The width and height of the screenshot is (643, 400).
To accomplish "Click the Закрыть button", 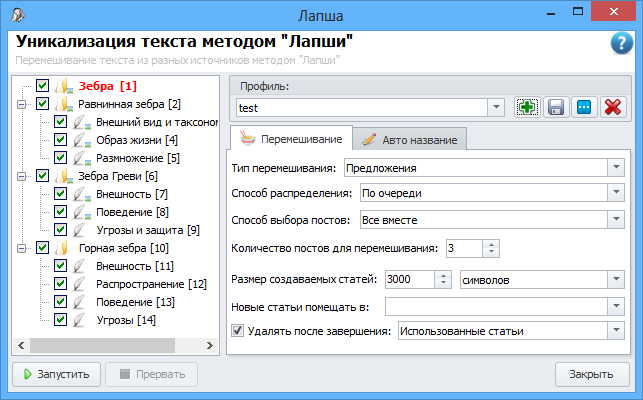I will (591, 375).
